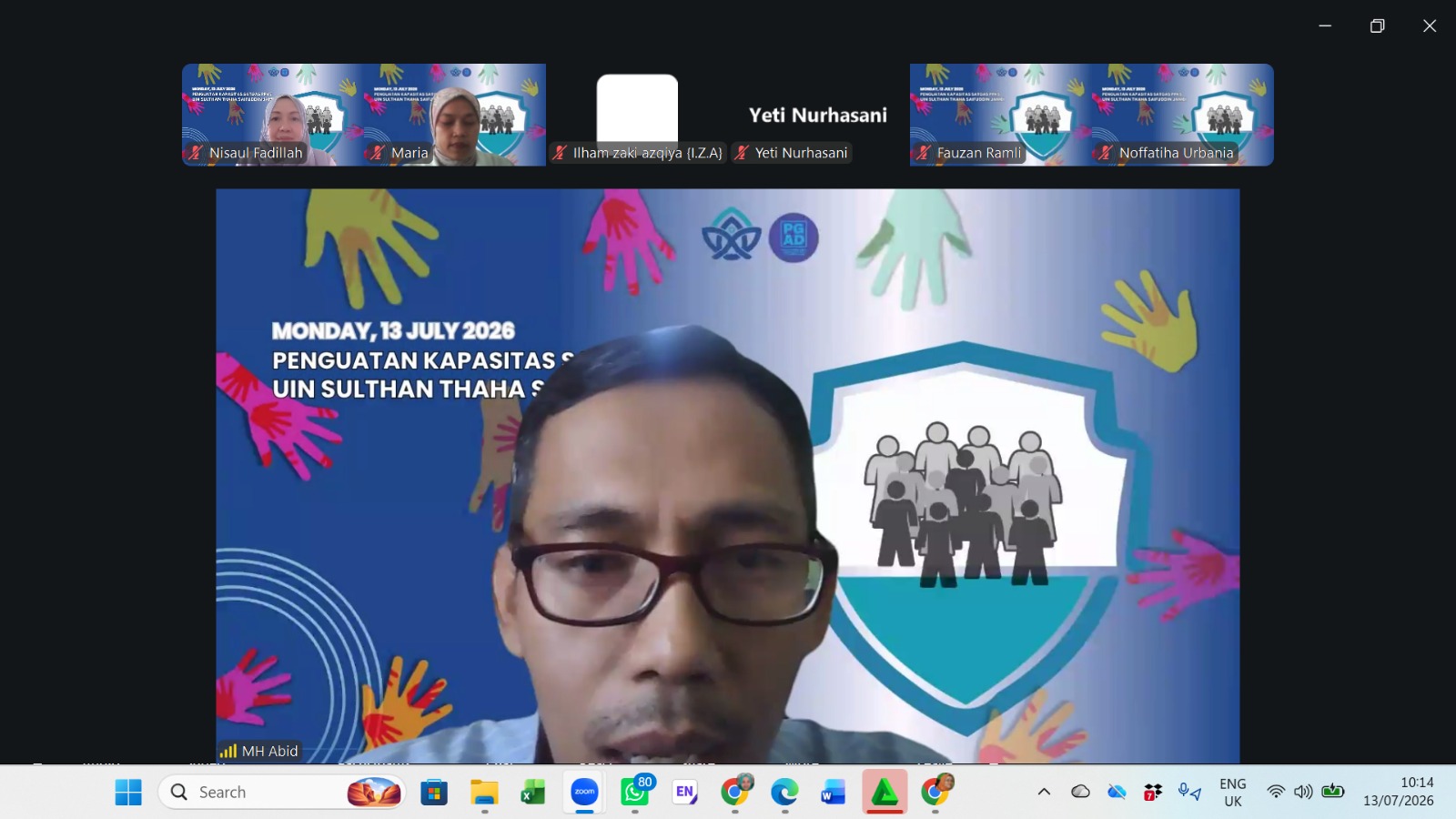The image size is (1456, 819).
Task: Click muted mic icon beside Ilham zaki
Action: (560, 153)
